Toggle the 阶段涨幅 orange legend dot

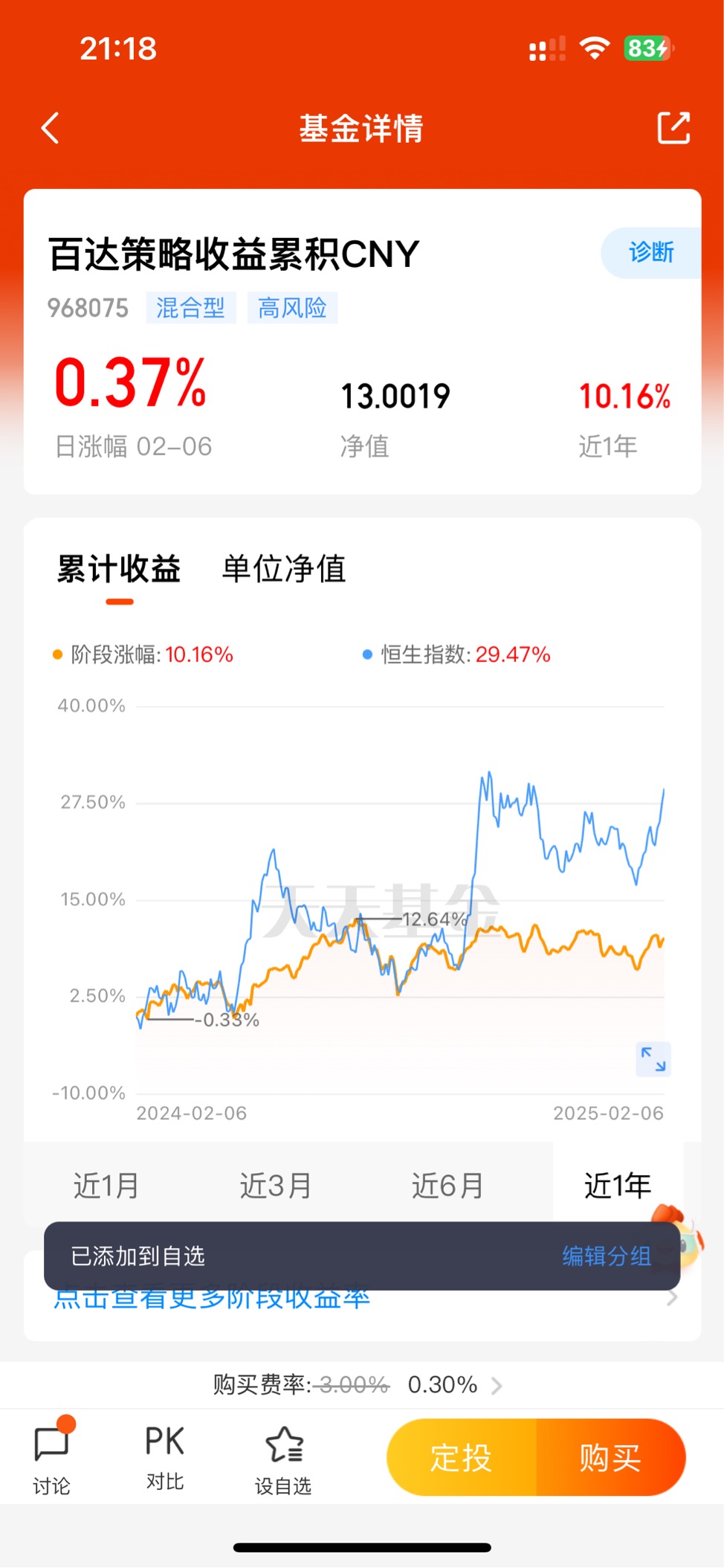point(57,655)
